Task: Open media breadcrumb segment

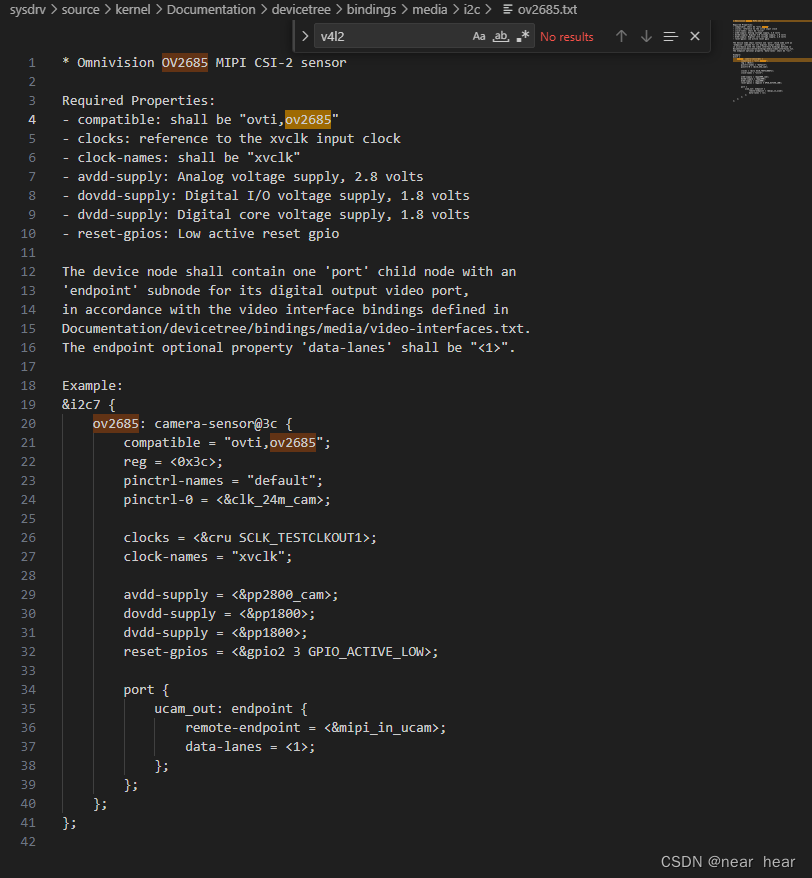Action: (430, 10)
